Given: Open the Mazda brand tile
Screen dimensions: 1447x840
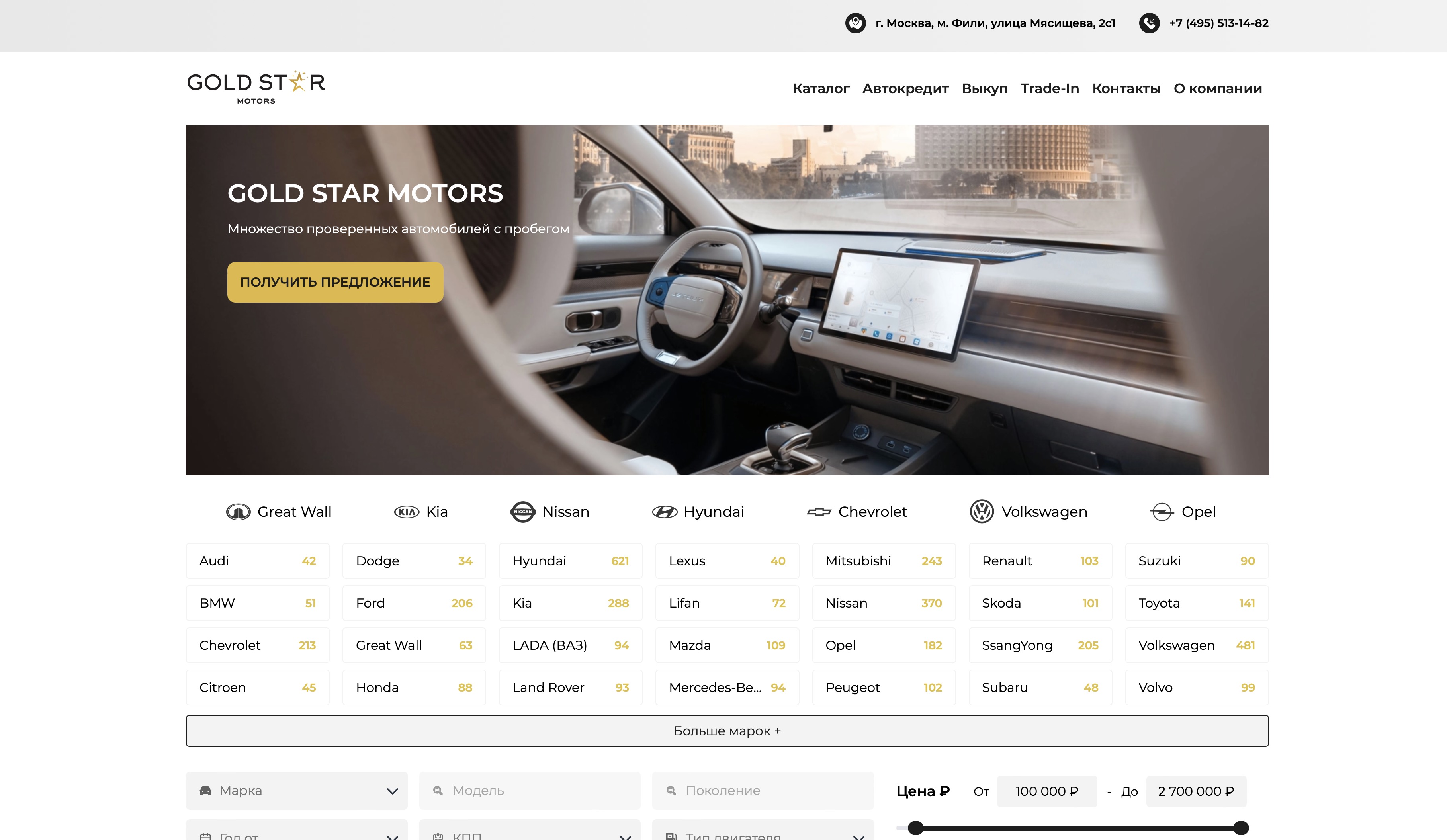Looking at the screenshot, I should point(727,645).
